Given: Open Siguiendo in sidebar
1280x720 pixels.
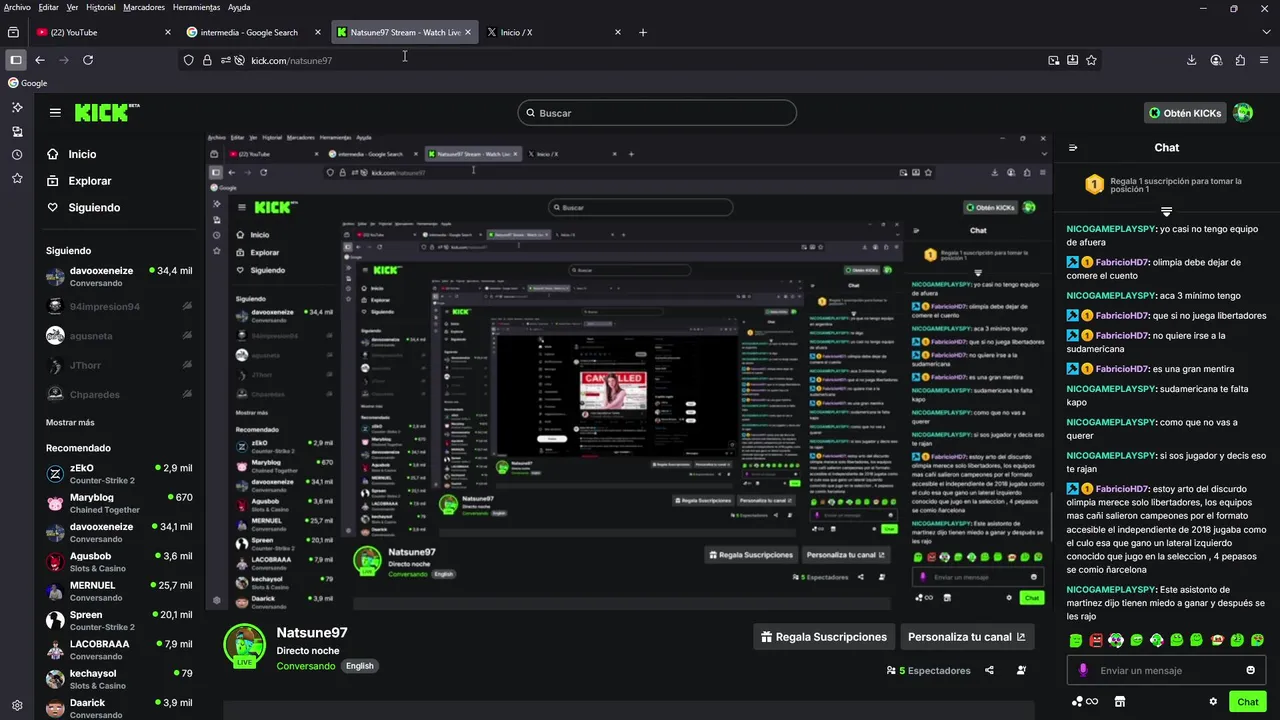Looking at the screenshot, I should tap(84, 207).
